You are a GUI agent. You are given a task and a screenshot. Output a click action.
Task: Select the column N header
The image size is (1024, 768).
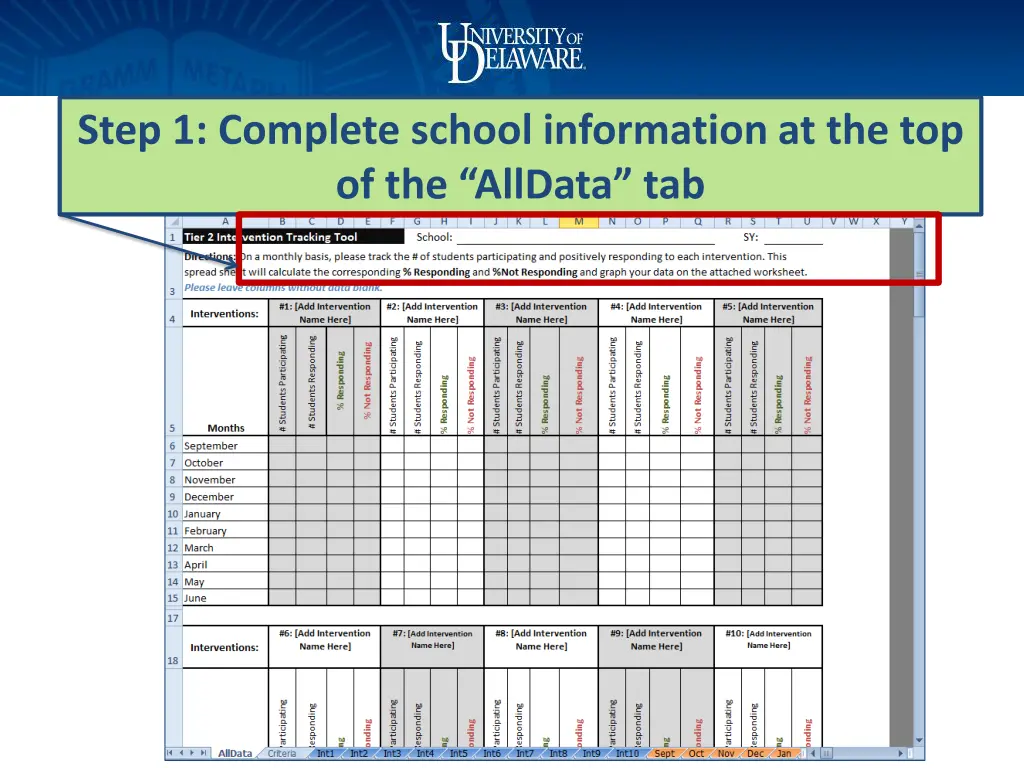point(612,221)
